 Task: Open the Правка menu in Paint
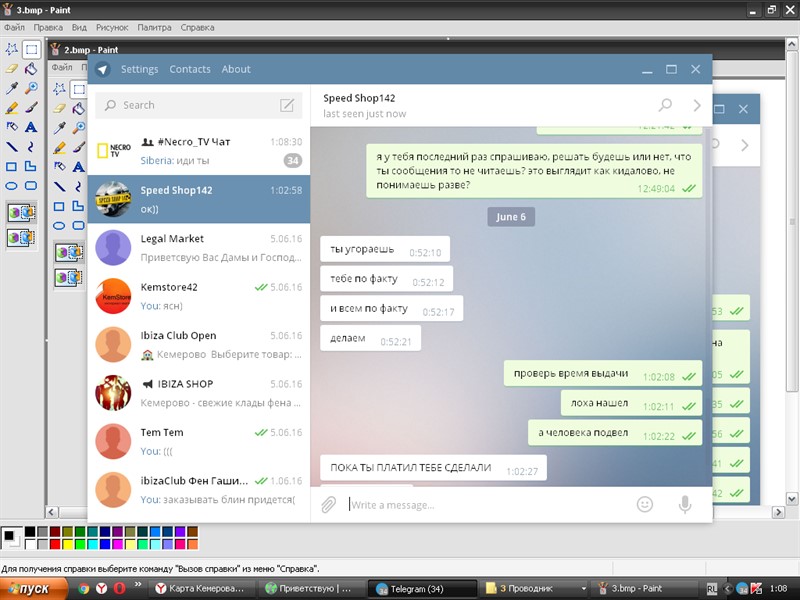48,28
